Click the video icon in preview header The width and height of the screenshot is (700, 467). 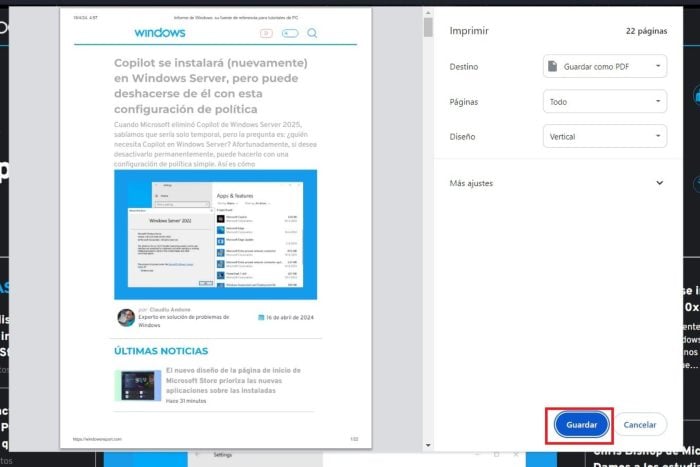coord(266,33)
